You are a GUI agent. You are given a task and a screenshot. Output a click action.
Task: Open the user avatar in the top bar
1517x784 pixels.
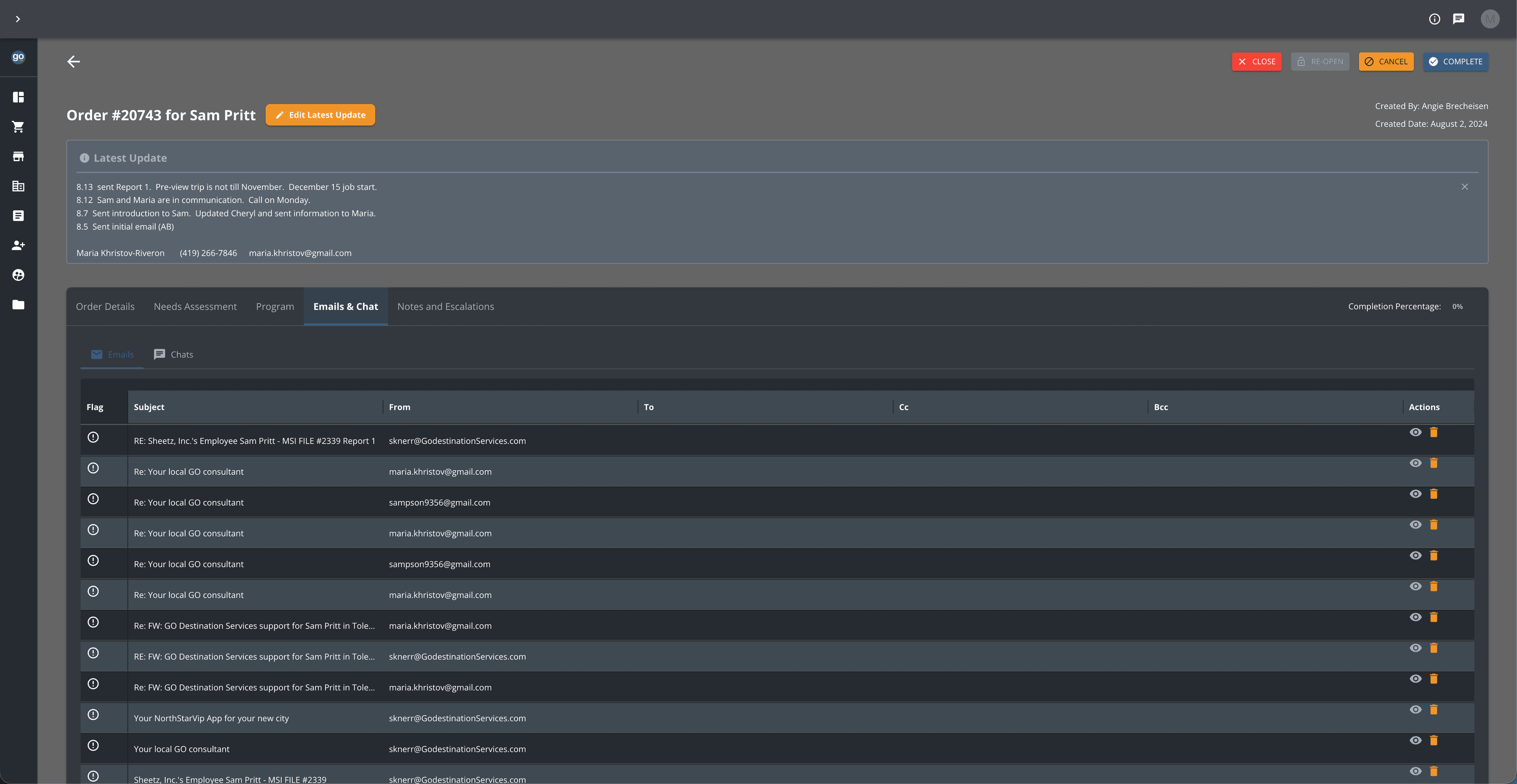point(1490,19)
